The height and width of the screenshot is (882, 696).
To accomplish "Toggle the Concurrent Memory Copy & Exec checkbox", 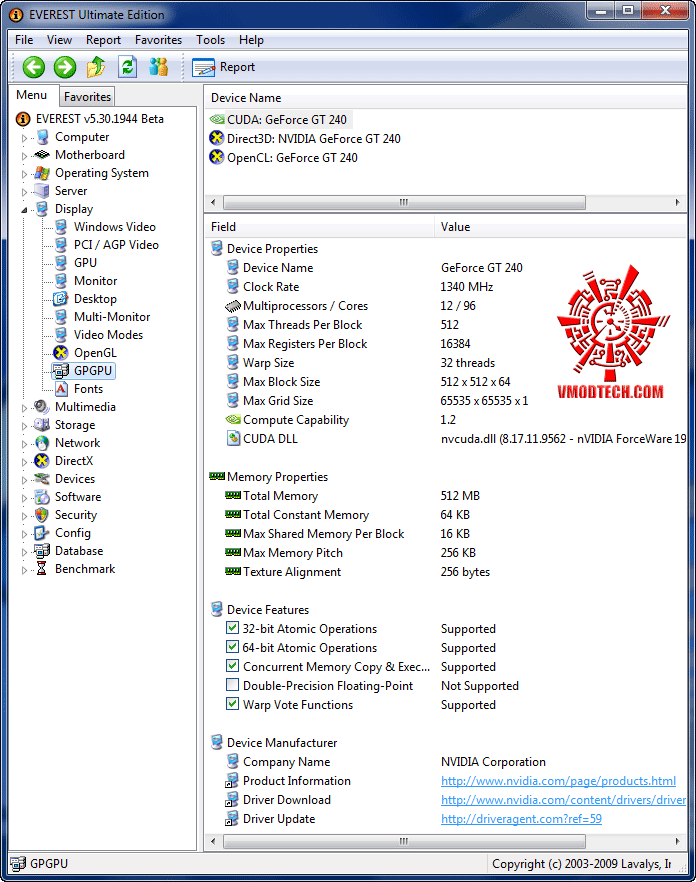I will [x=232, y=666].
